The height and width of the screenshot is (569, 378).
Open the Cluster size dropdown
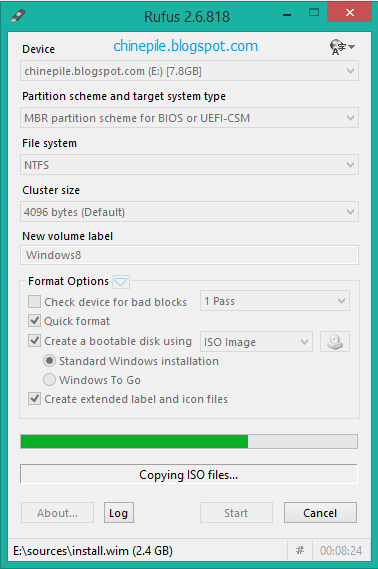coord(189,212)
